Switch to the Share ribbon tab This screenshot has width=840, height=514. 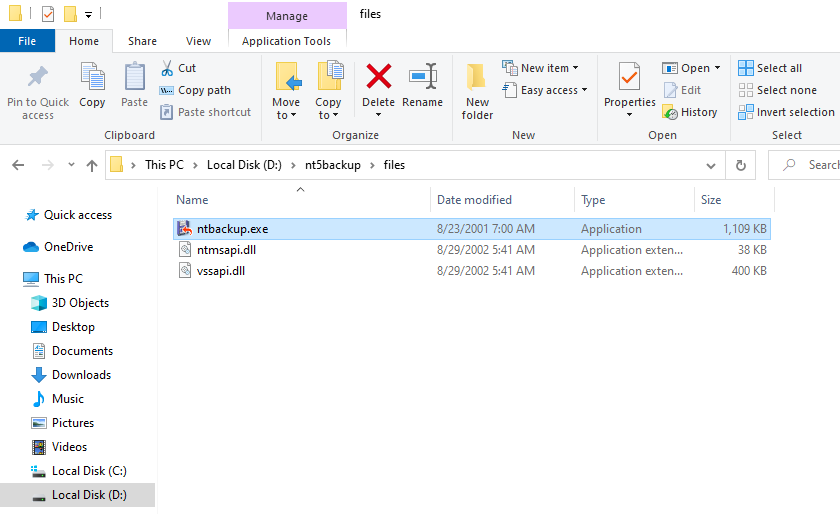142,41
